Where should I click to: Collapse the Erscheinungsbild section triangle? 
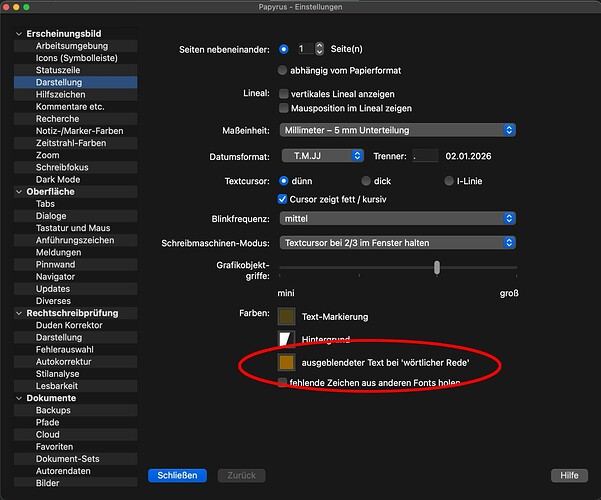point(17,33)
